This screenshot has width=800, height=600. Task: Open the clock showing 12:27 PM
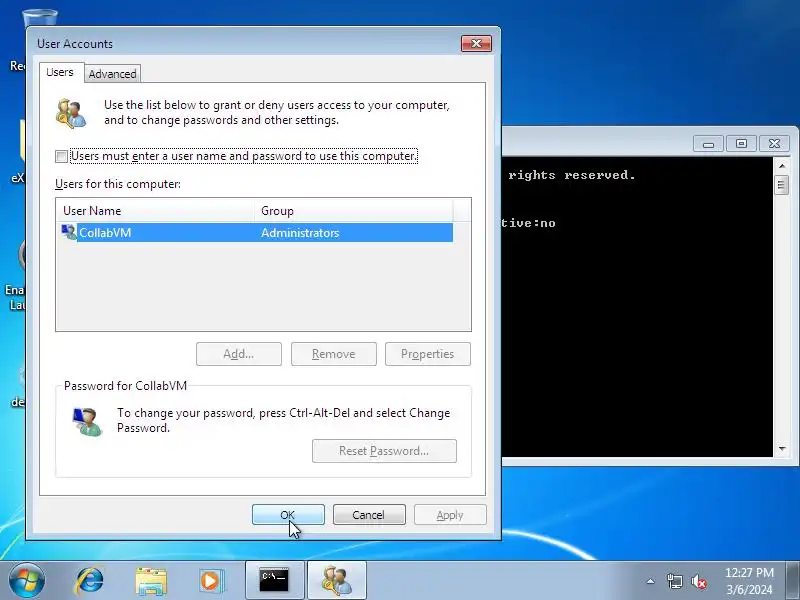pyautogui.click(x=749, y=581)
